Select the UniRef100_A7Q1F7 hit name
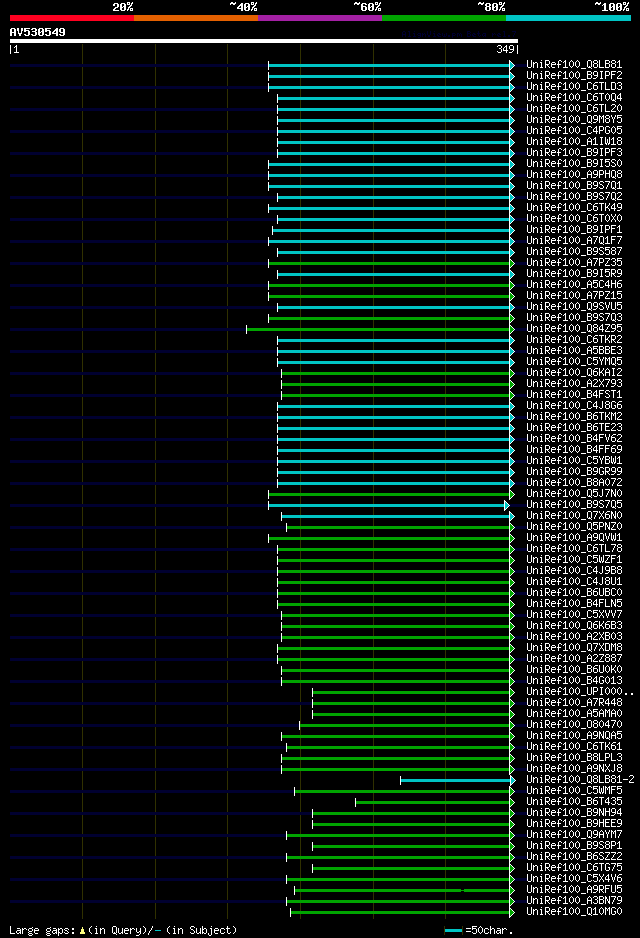 click(x=574, y=240)
